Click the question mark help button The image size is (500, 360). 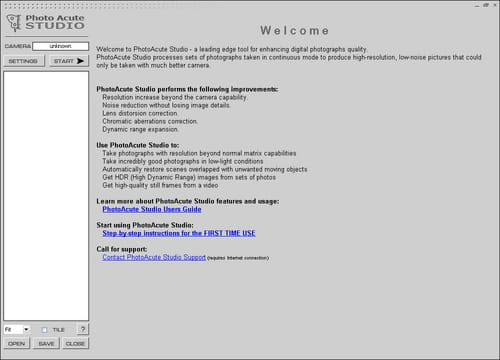point(83,329)
